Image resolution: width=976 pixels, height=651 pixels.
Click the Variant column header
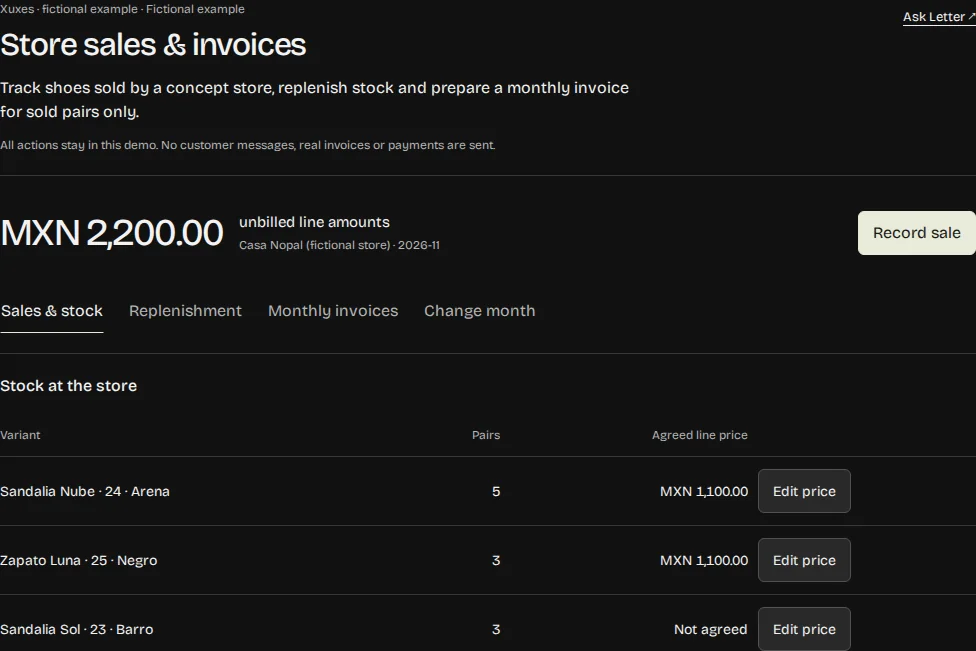tap(20, 435)
